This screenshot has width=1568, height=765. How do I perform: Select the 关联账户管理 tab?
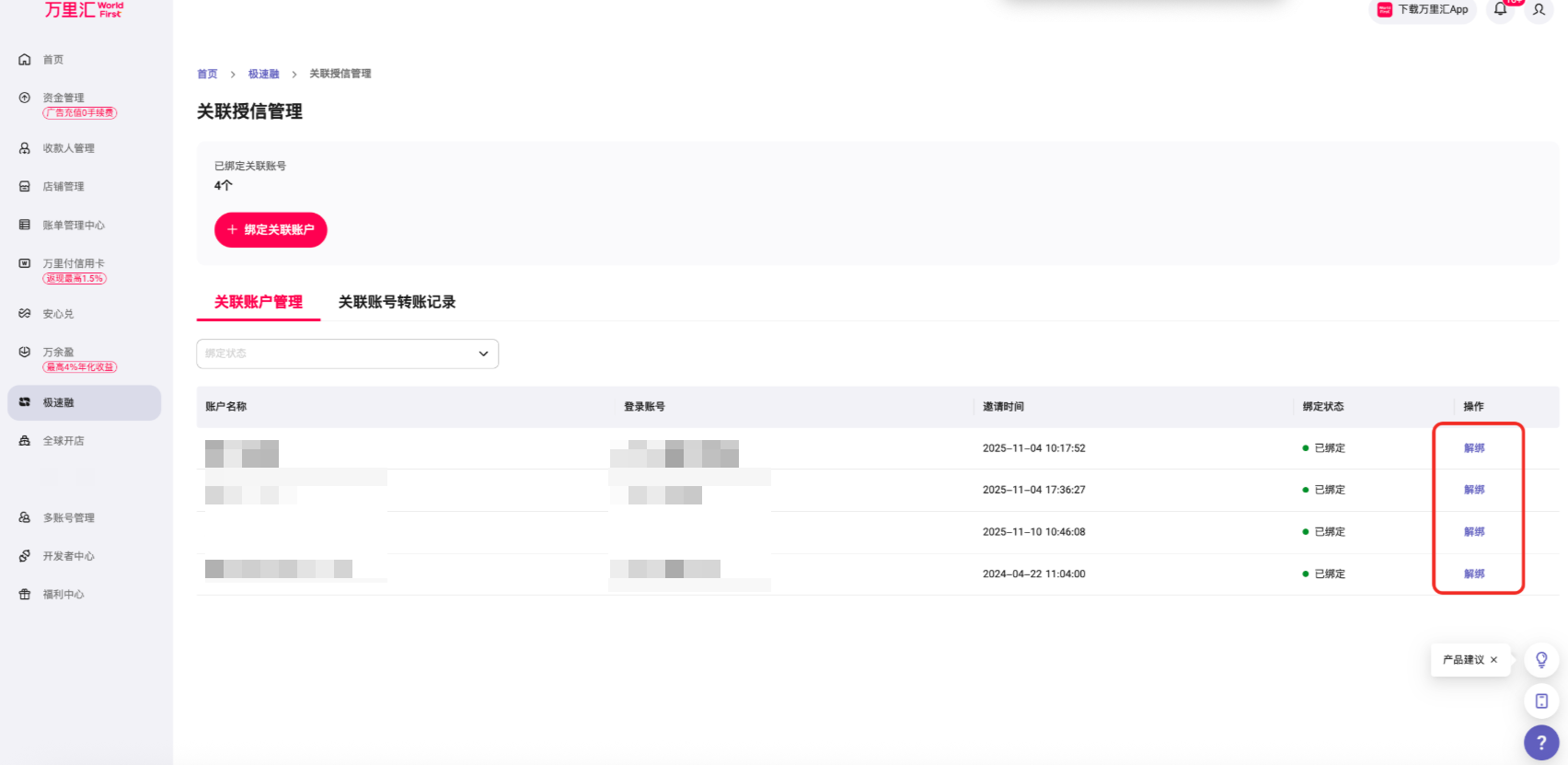click(259, 302)
